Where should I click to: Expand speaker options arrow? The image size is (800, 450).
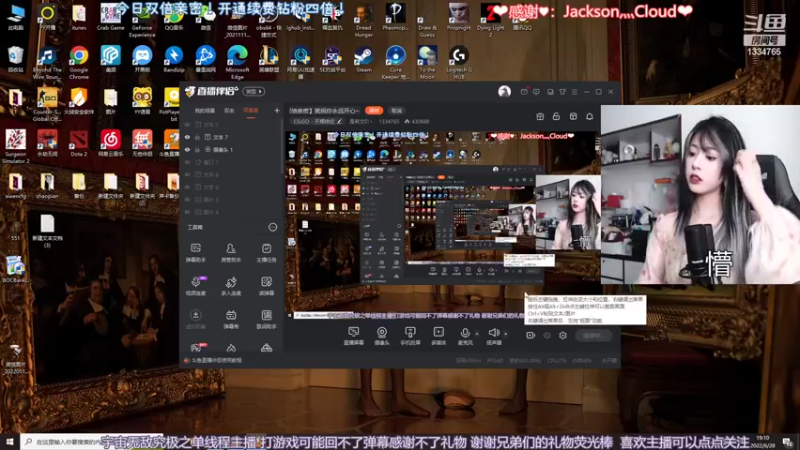[x=506, y=334]
